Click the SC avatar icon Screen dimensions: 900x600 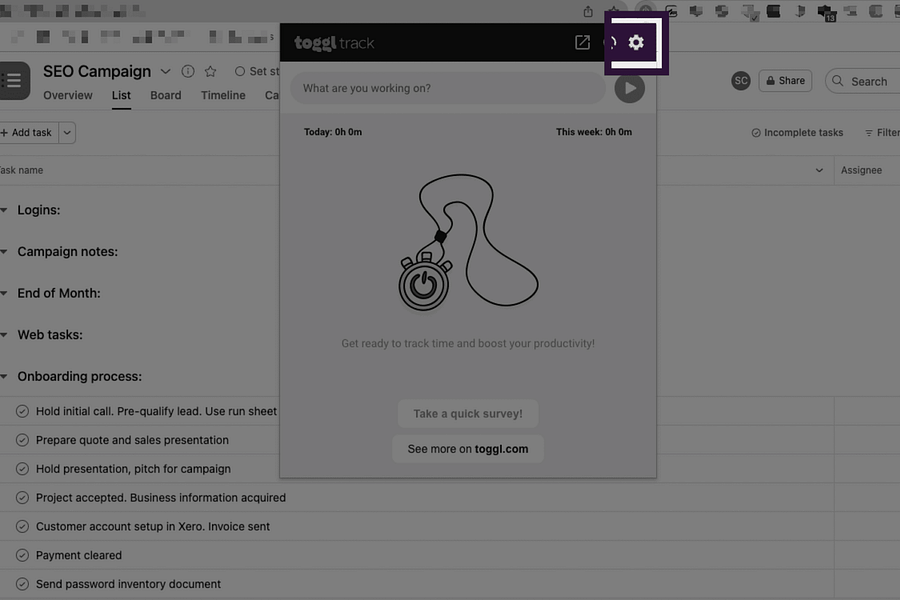[x=740, y=80]
